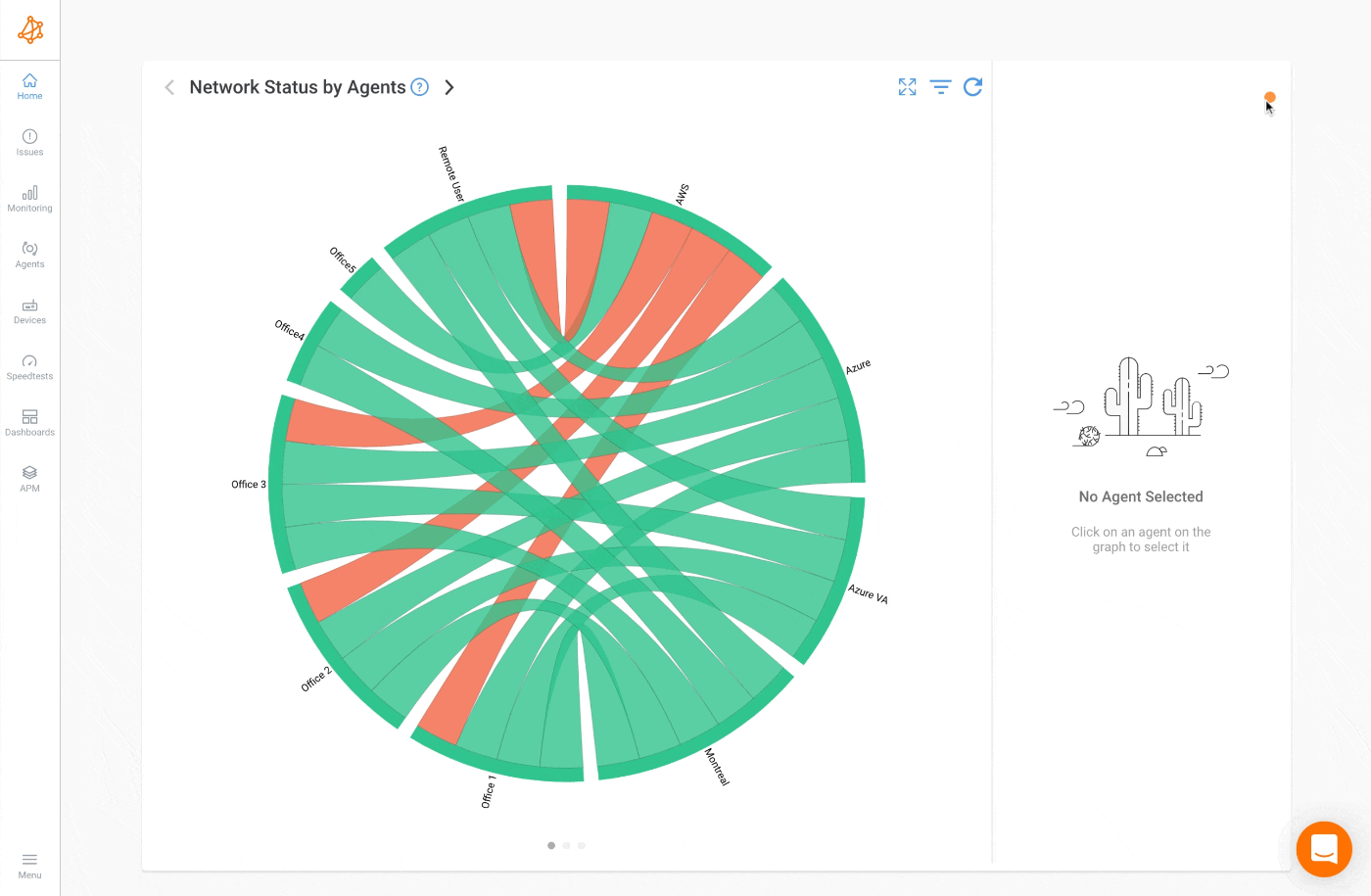Navigate to the Agents page
Image resolution: width=1371 pixels, height=896 pixels.
[x=29, y=255]
